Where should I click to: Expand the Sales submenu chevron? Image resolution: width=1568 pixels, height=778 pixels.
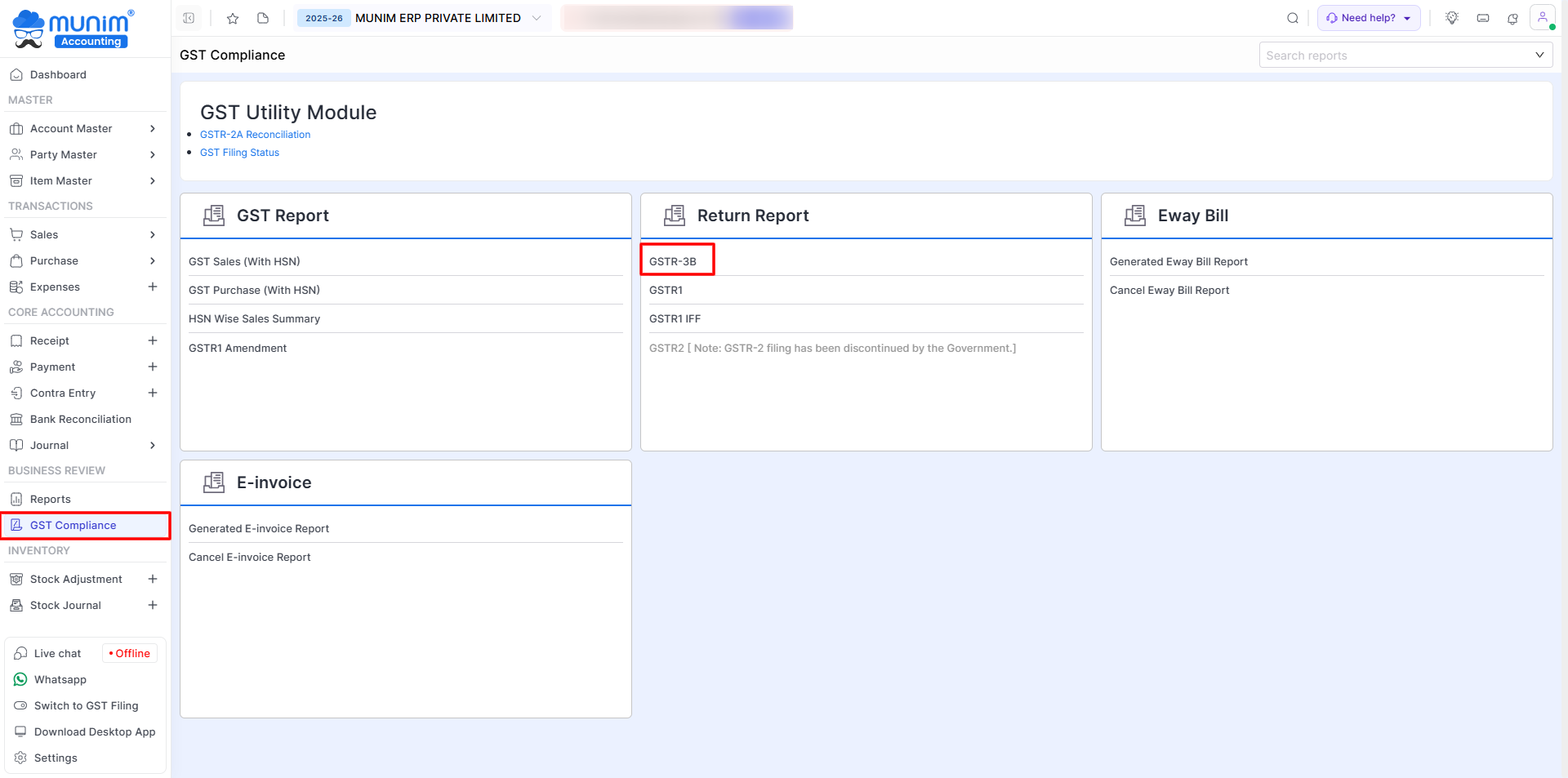(153, 234)
